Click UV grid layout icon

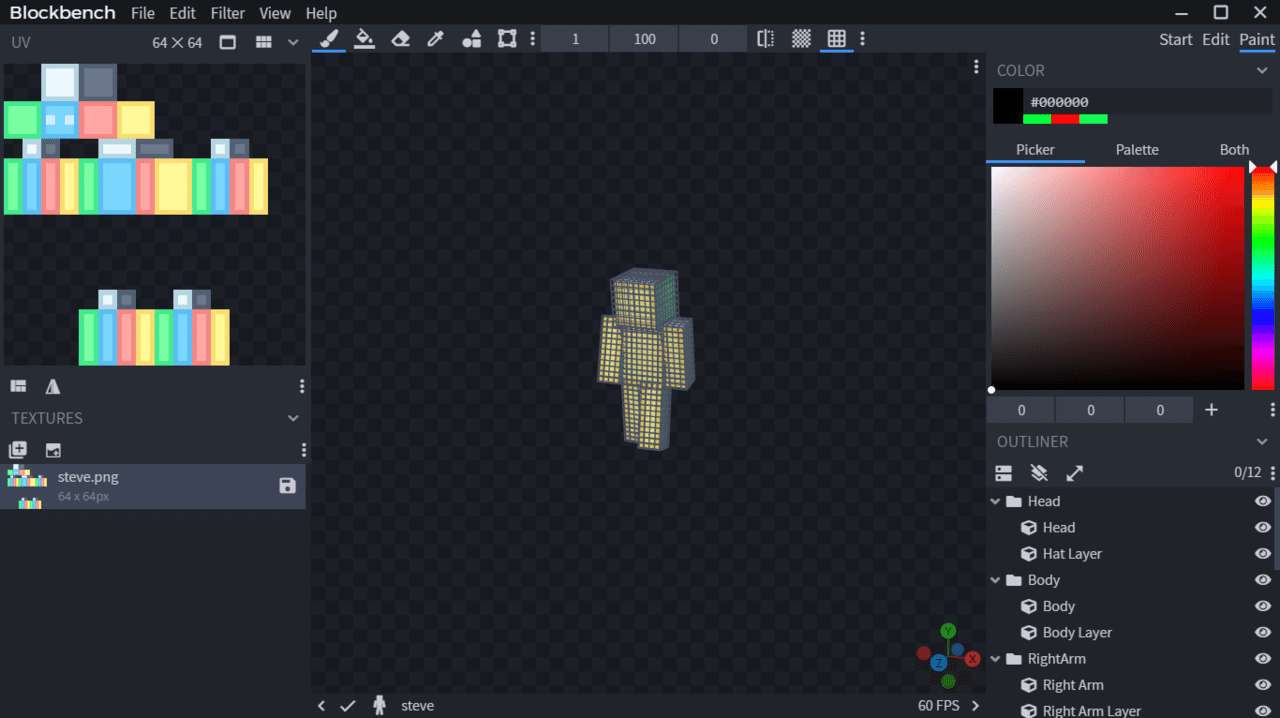click(x=264, y=42)
